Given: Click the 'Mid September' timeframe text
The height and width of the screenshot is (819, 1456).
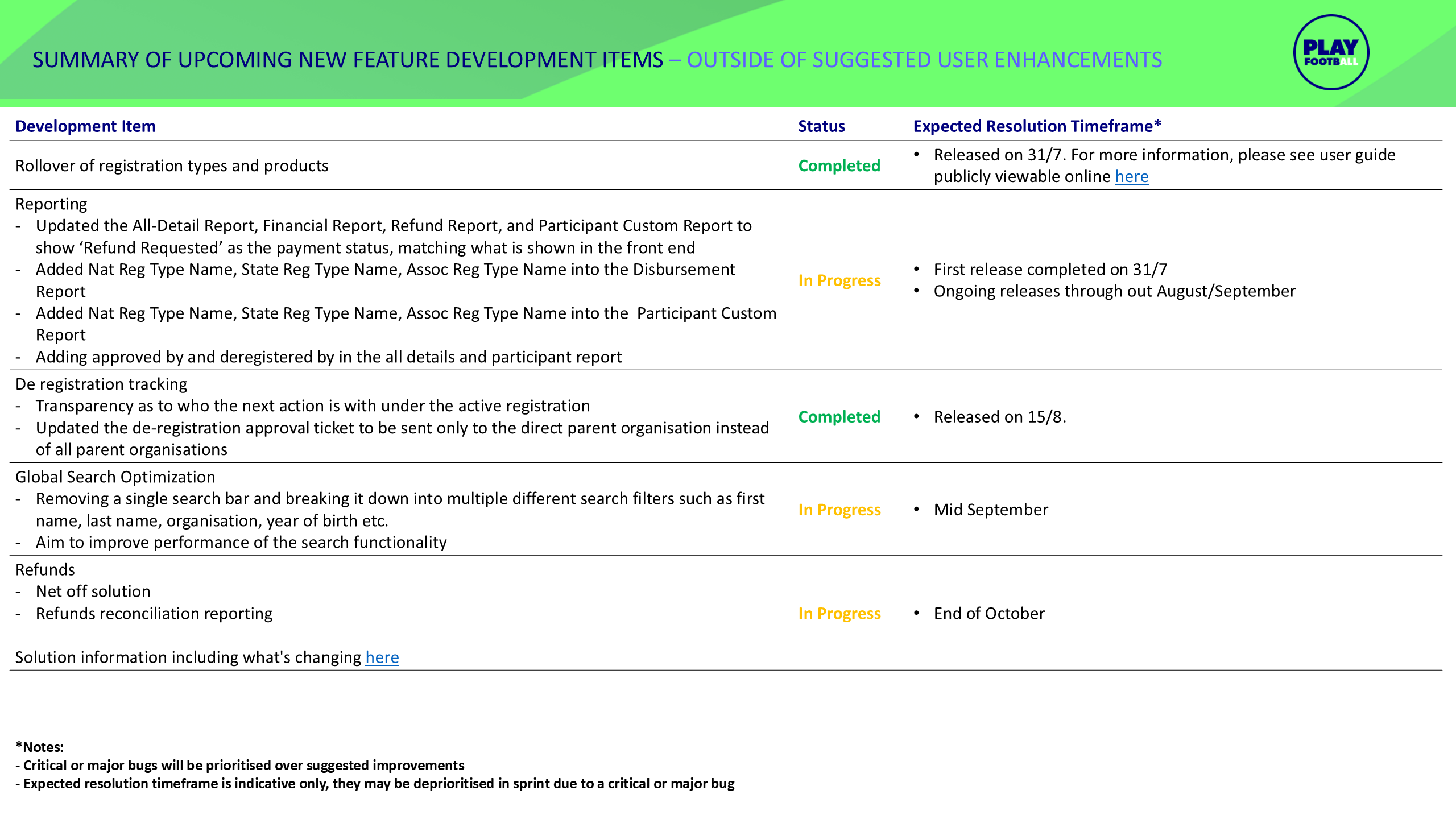Looking at the screenshot, I should (x=991, y=510).
